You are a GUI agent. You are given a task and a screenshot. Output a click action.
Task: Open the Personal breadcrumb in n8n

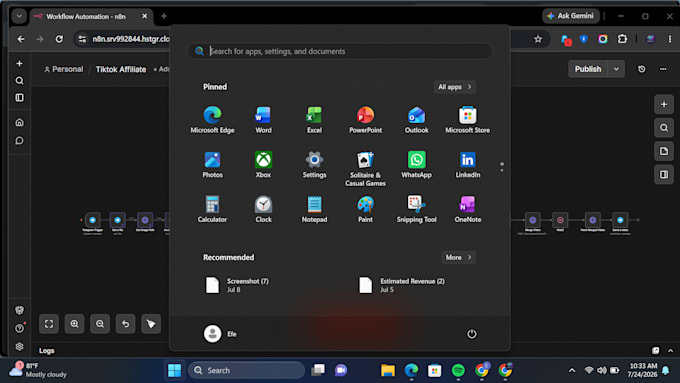pyautogui.click(x=64, y=69)
